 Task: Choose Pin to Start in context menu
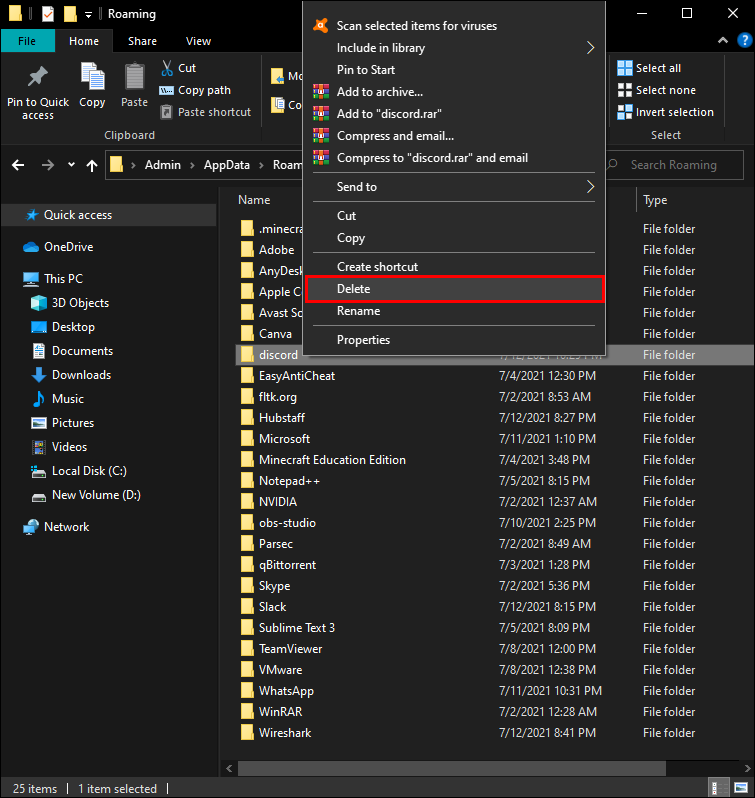[453, 70]
